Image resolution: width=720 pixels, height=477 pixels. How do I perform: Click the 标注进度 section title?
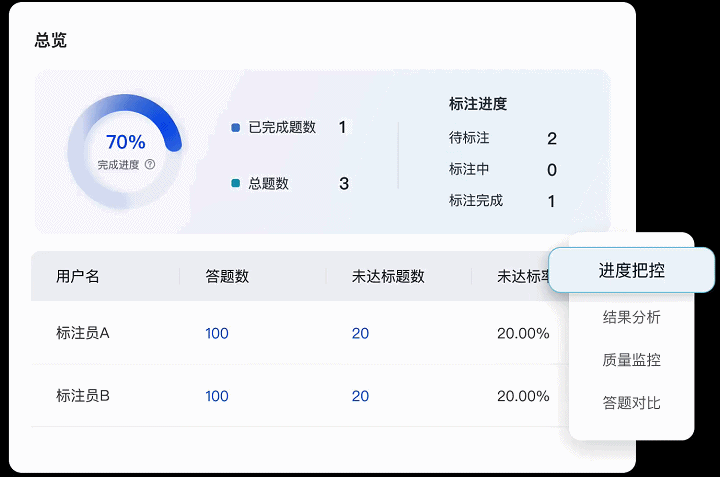click(478, 104)
